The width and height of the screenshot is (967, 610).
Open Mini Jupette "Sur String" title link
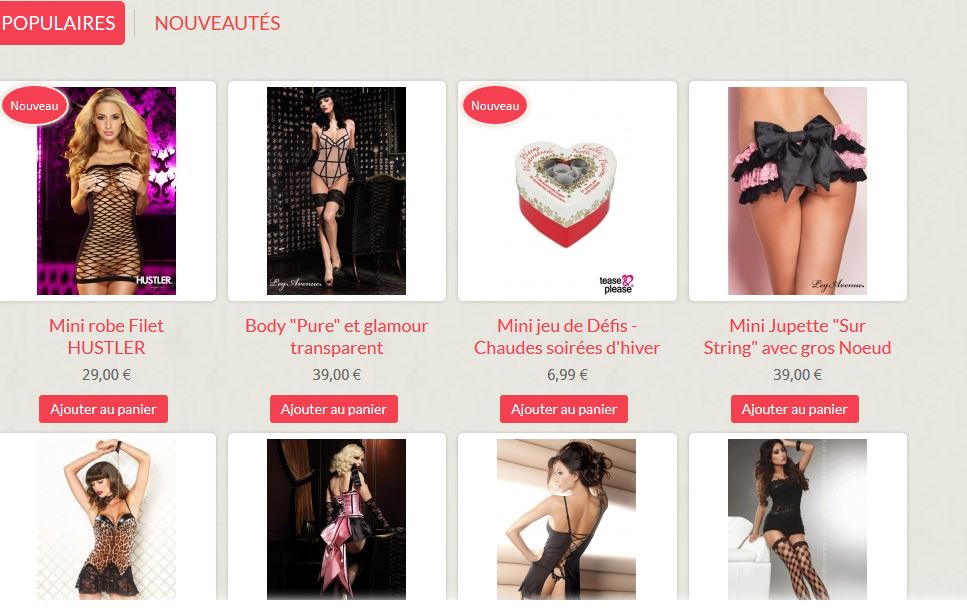pos(797,337)
